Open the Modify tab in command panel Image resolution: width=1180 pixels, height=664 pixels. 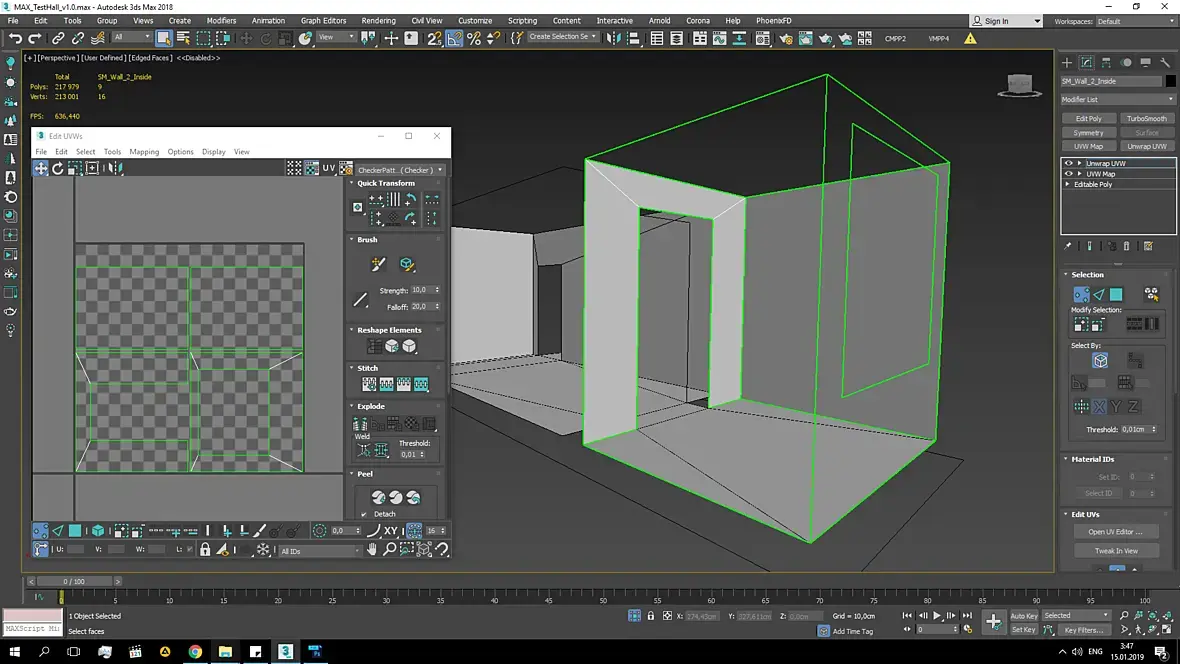click(x=1086, y=62)
